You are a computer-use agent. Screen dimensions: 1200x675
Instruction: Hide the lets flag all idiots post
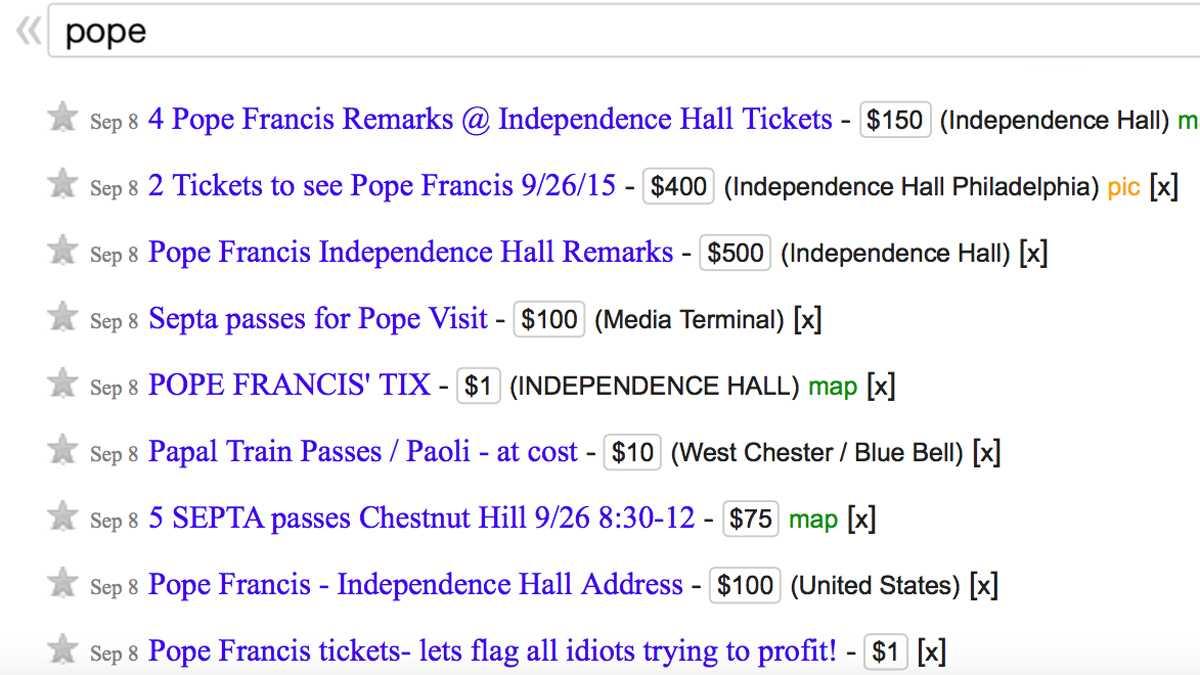coord(931,652)
